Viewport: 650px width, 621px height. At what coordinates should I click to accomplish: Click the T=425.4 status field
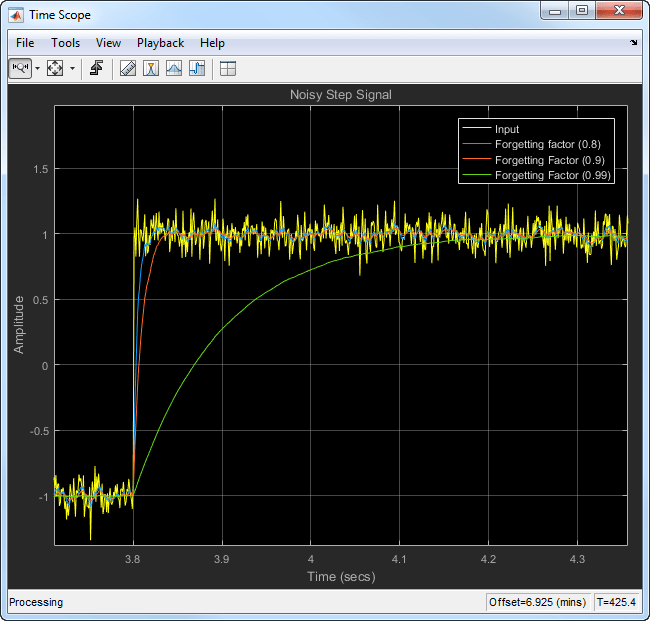(616, 602)
